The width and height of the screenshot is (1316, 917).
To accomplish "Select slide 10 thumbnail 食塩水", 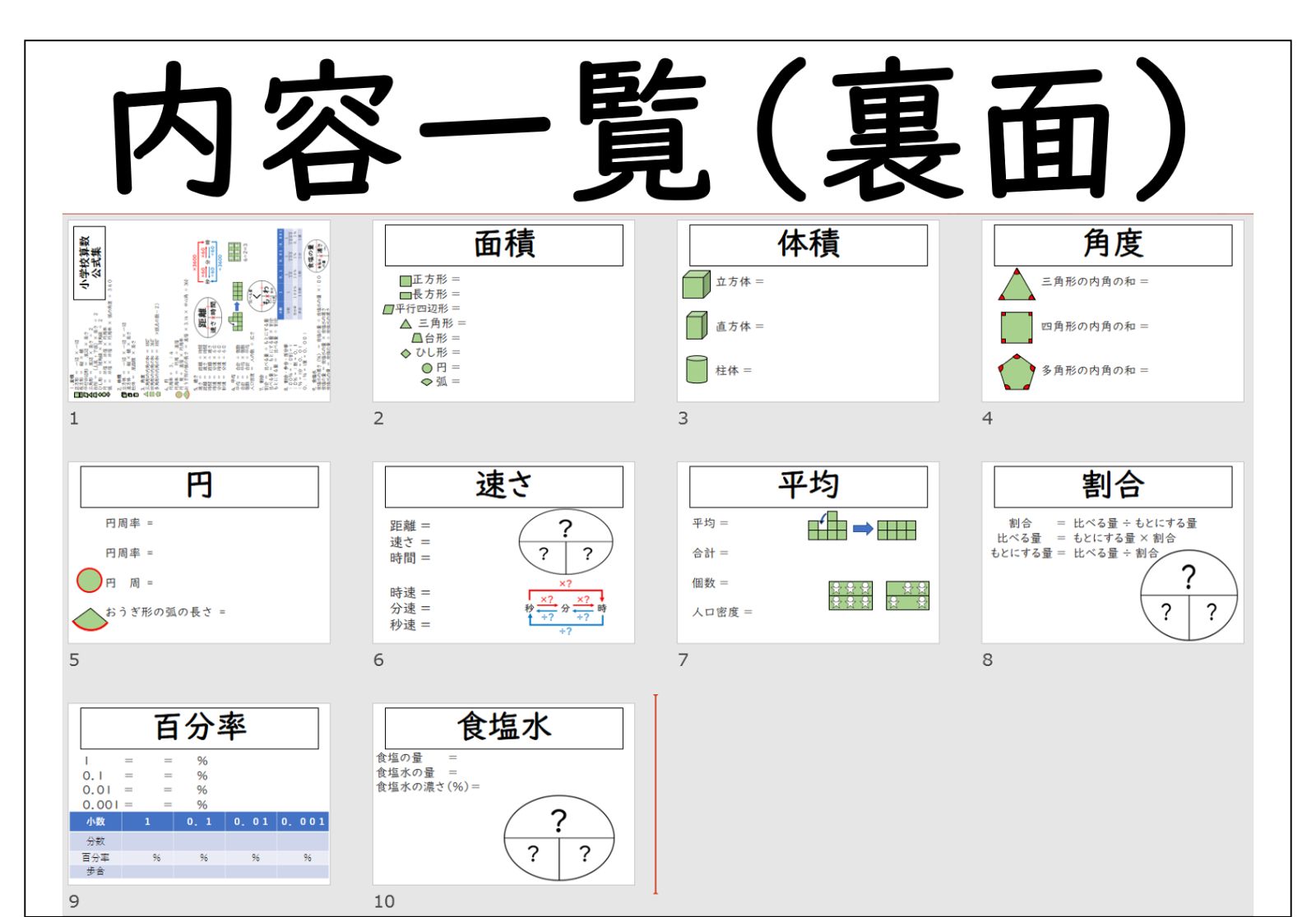I will (503, 794).
